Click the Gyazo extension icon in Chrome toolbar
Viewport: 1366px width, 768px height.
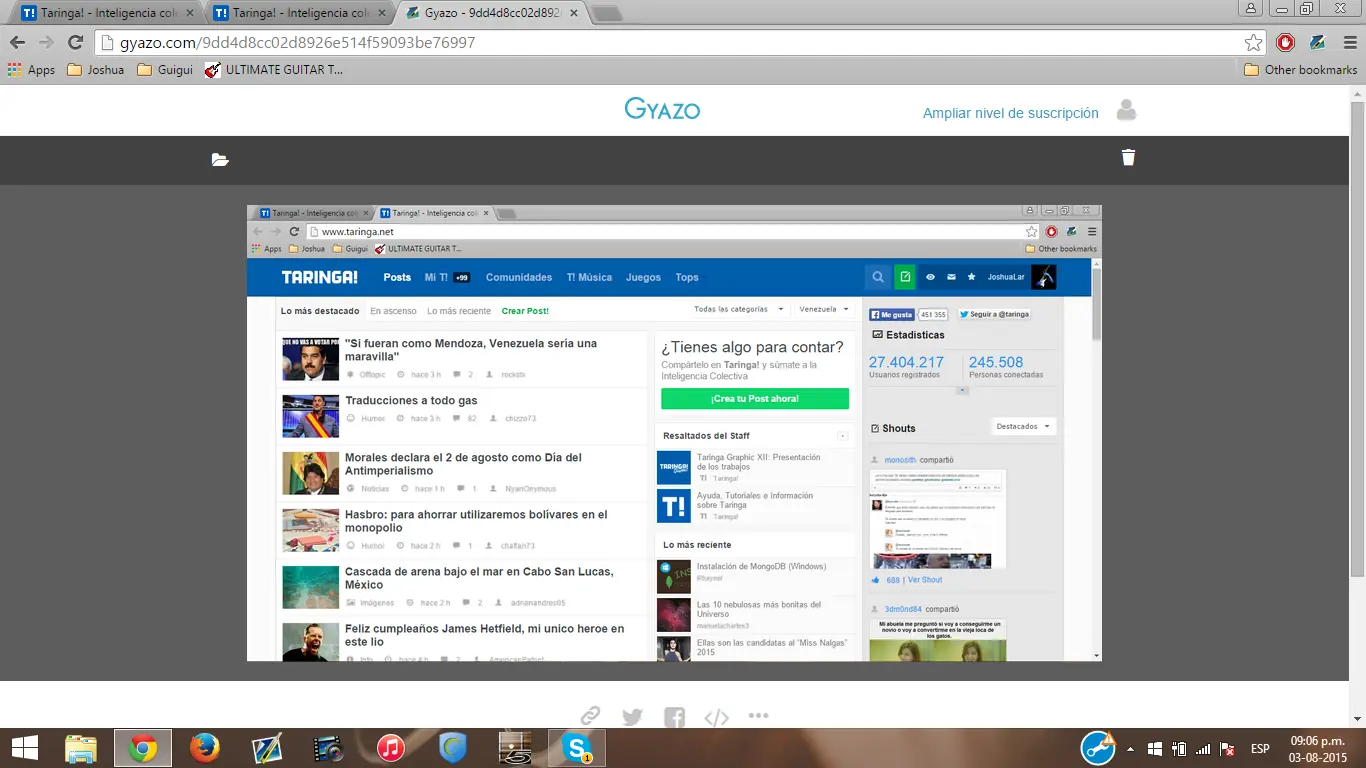coord(1317,43)
